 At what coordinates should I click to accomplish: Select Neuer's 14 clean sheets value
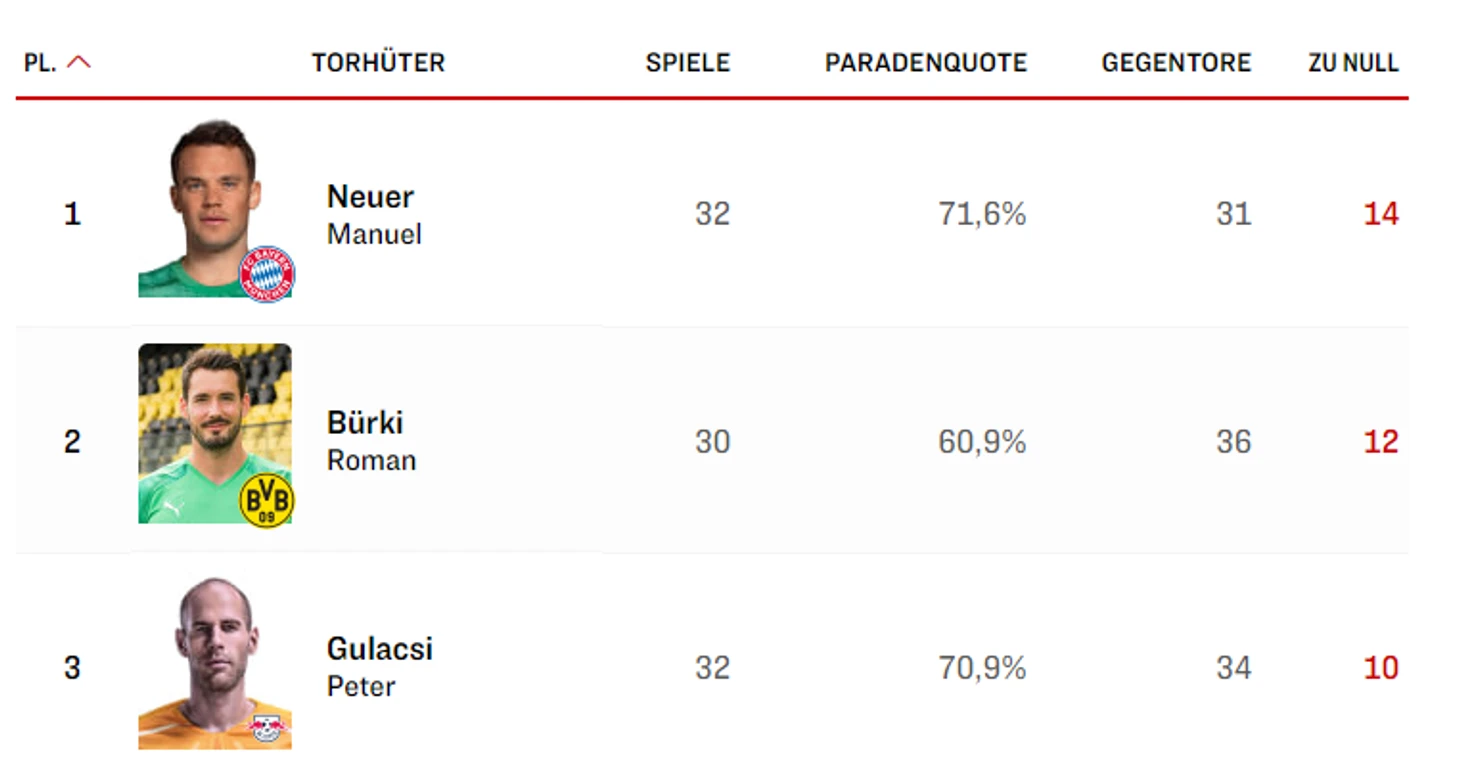click(1381, 214)
